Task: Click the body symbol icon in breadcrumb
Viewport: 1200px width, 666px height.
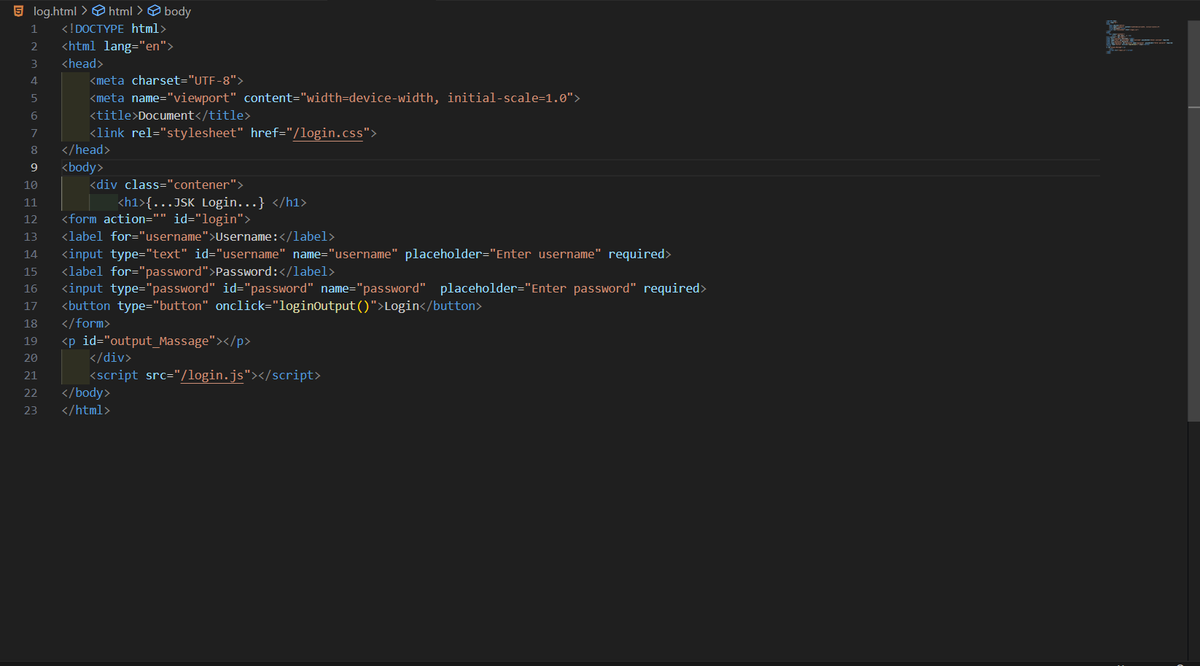Action: point(154,11)
